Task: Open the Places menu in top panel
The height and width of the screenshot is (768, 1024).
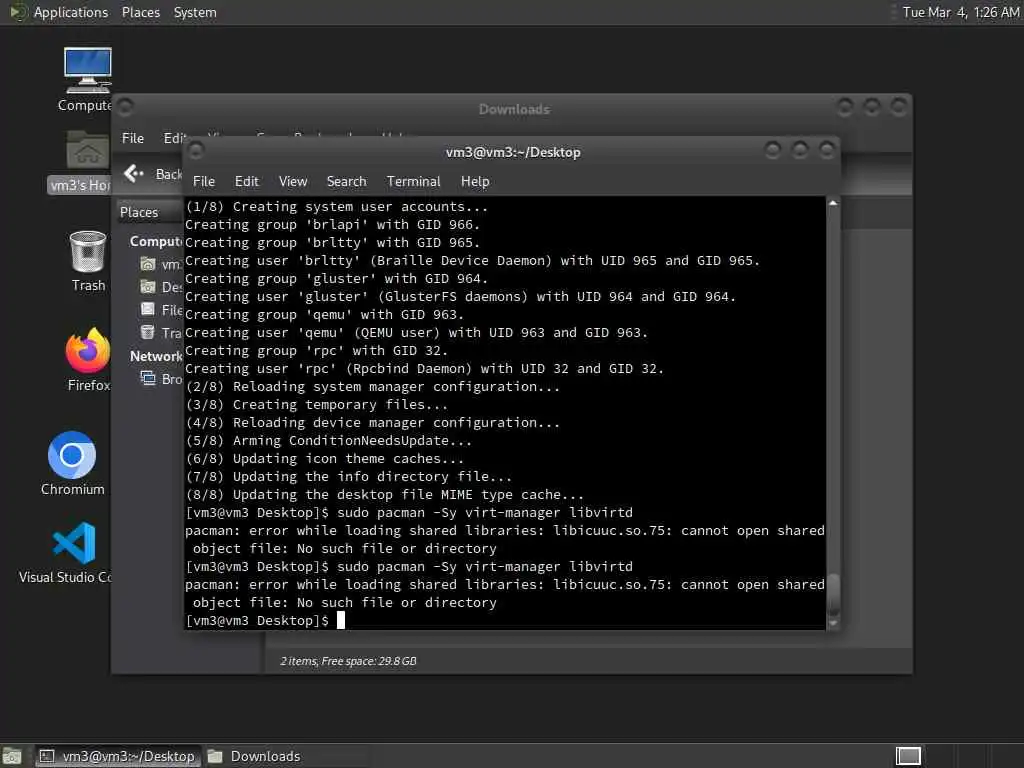Action: click(140, 12)
